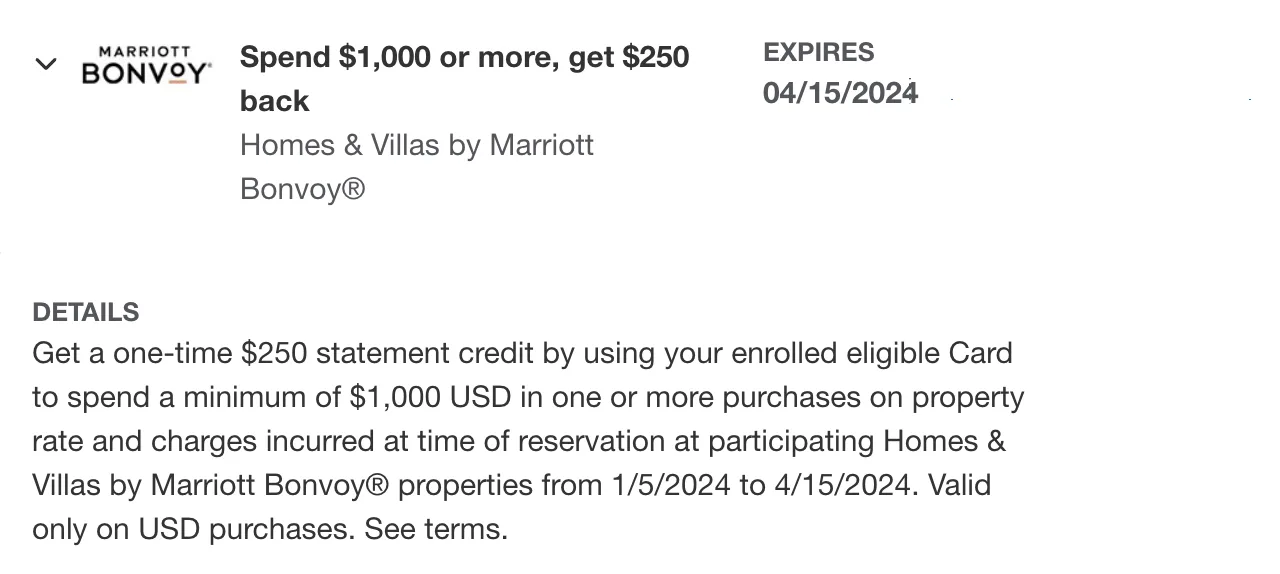Image resolution: width=1280 pixels, height=574 pixels.
Task: Click the DETAILS heading
Action: [86, 312]
